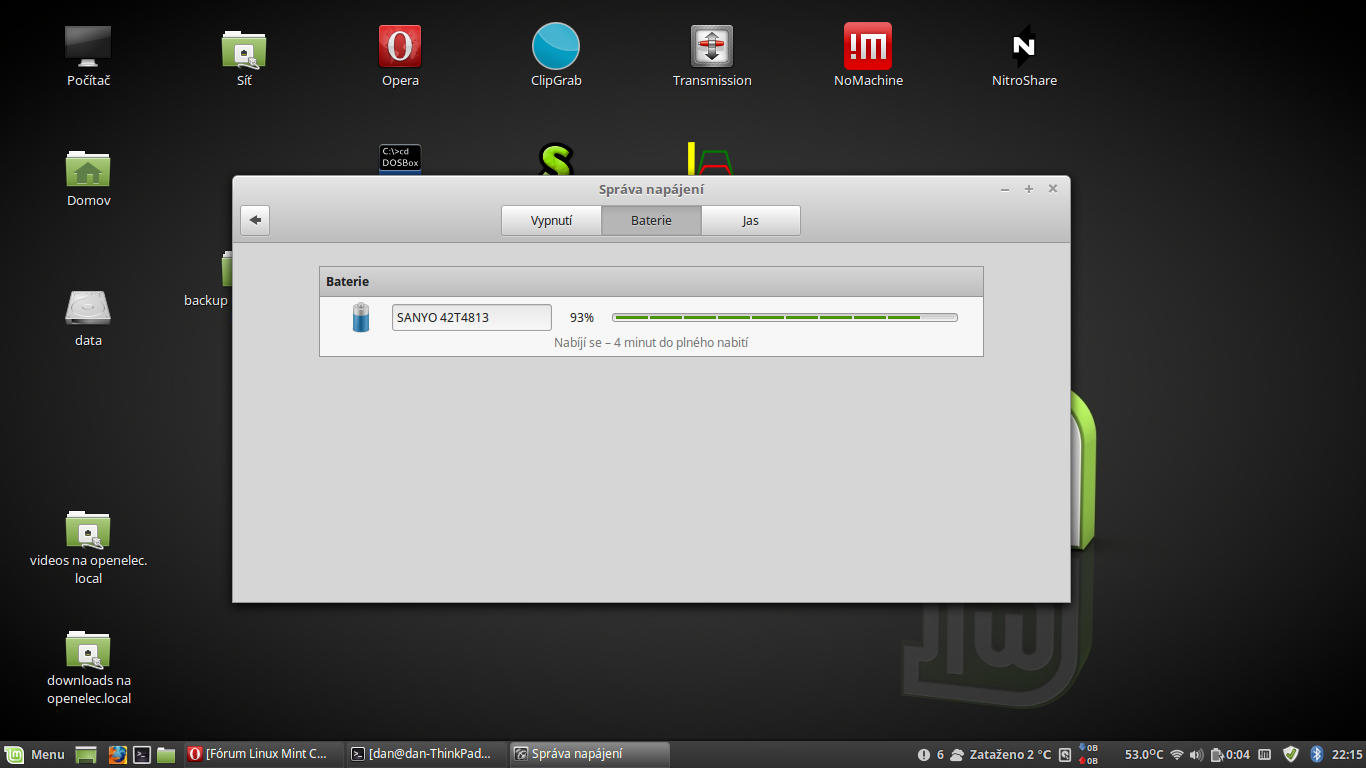Launch NitroShare from the desktop
The height and width of the screenshot is (768, 1366).
click(x=1024, y=47)
